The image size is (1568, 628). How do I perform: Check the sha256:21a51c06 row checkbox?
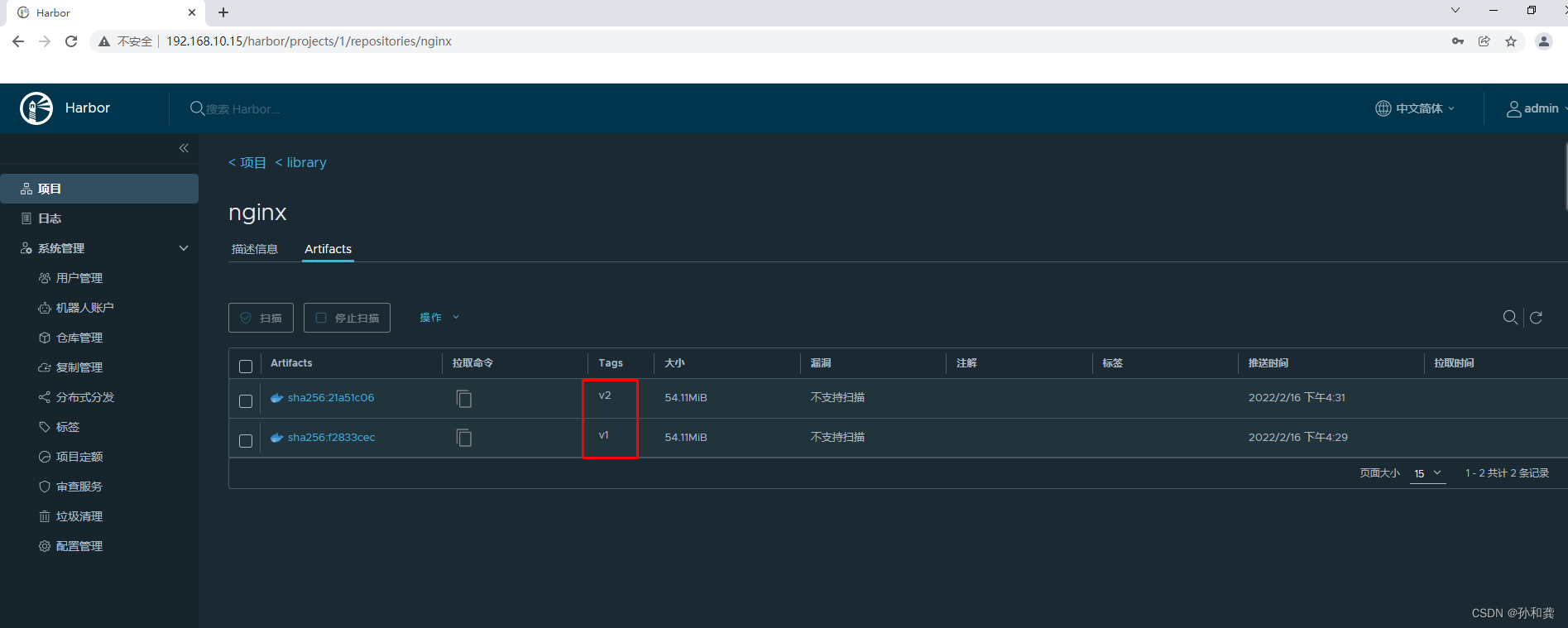[x=246, y=401]
